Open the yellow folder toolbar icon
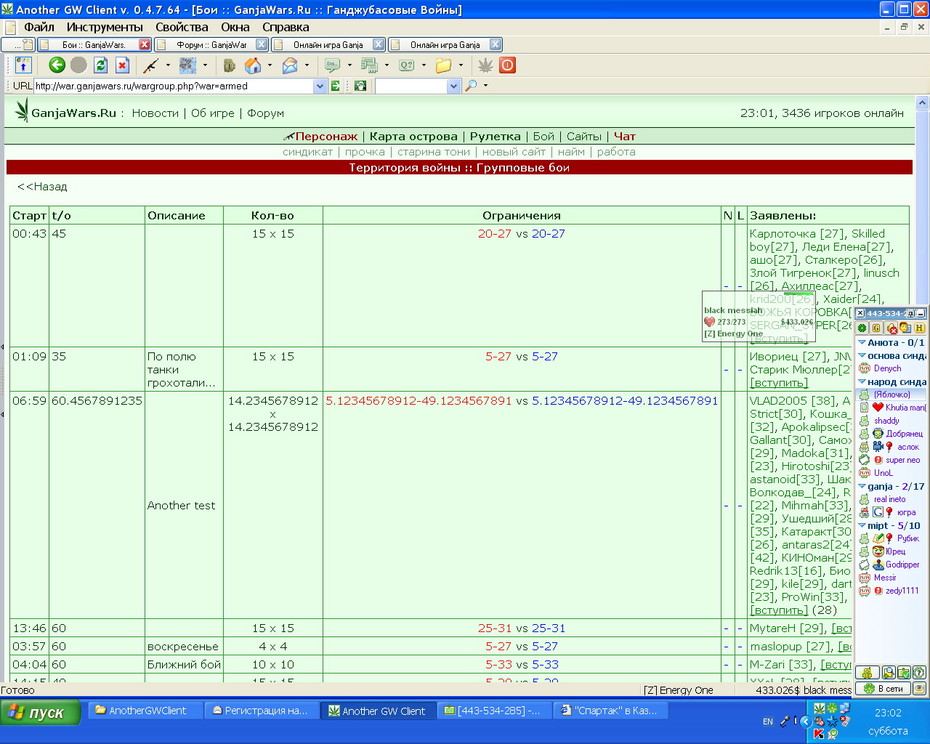 coord(443,65)
